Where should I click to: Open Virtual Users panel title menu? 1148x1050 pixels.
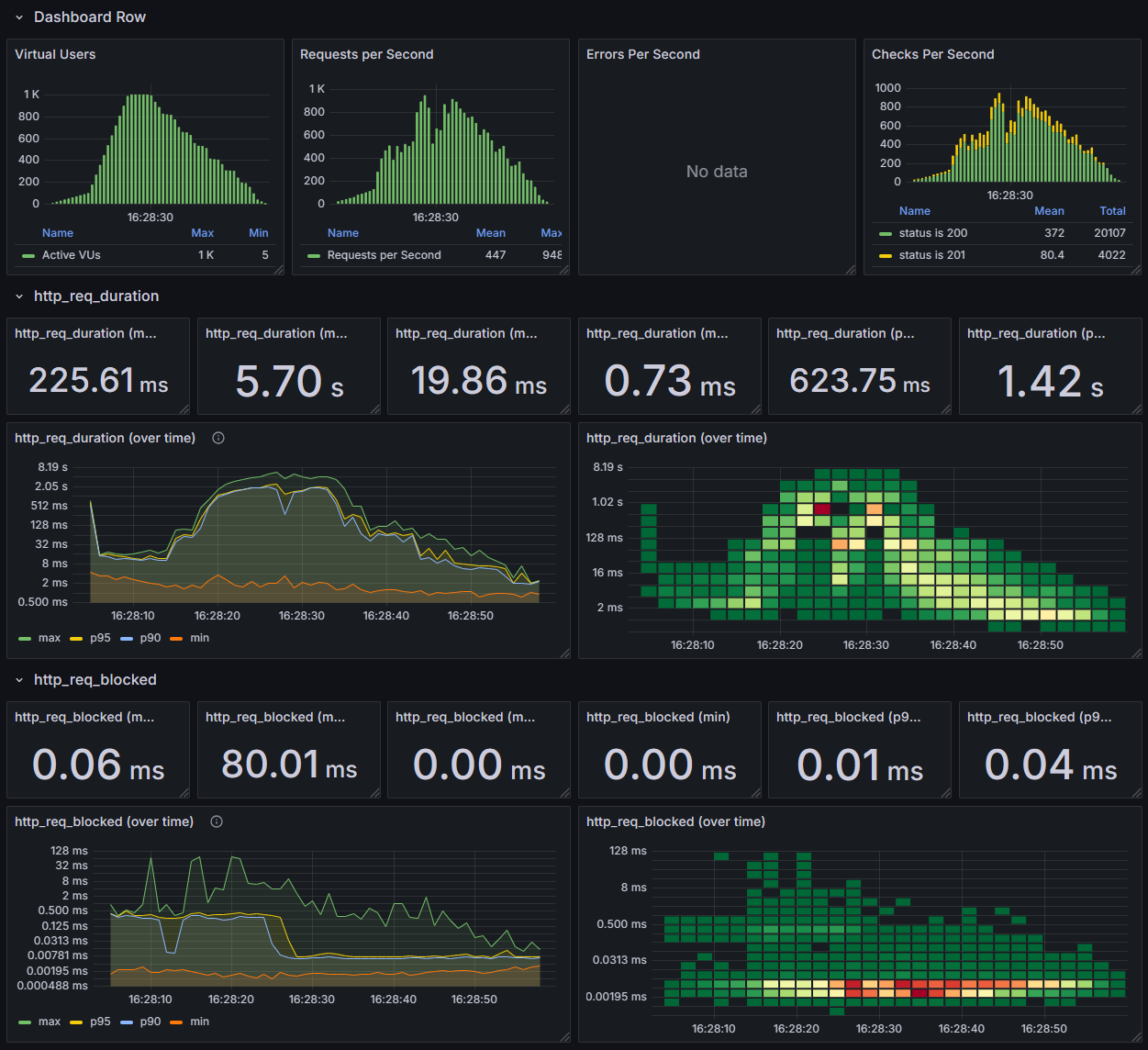(x=55, y=54)
